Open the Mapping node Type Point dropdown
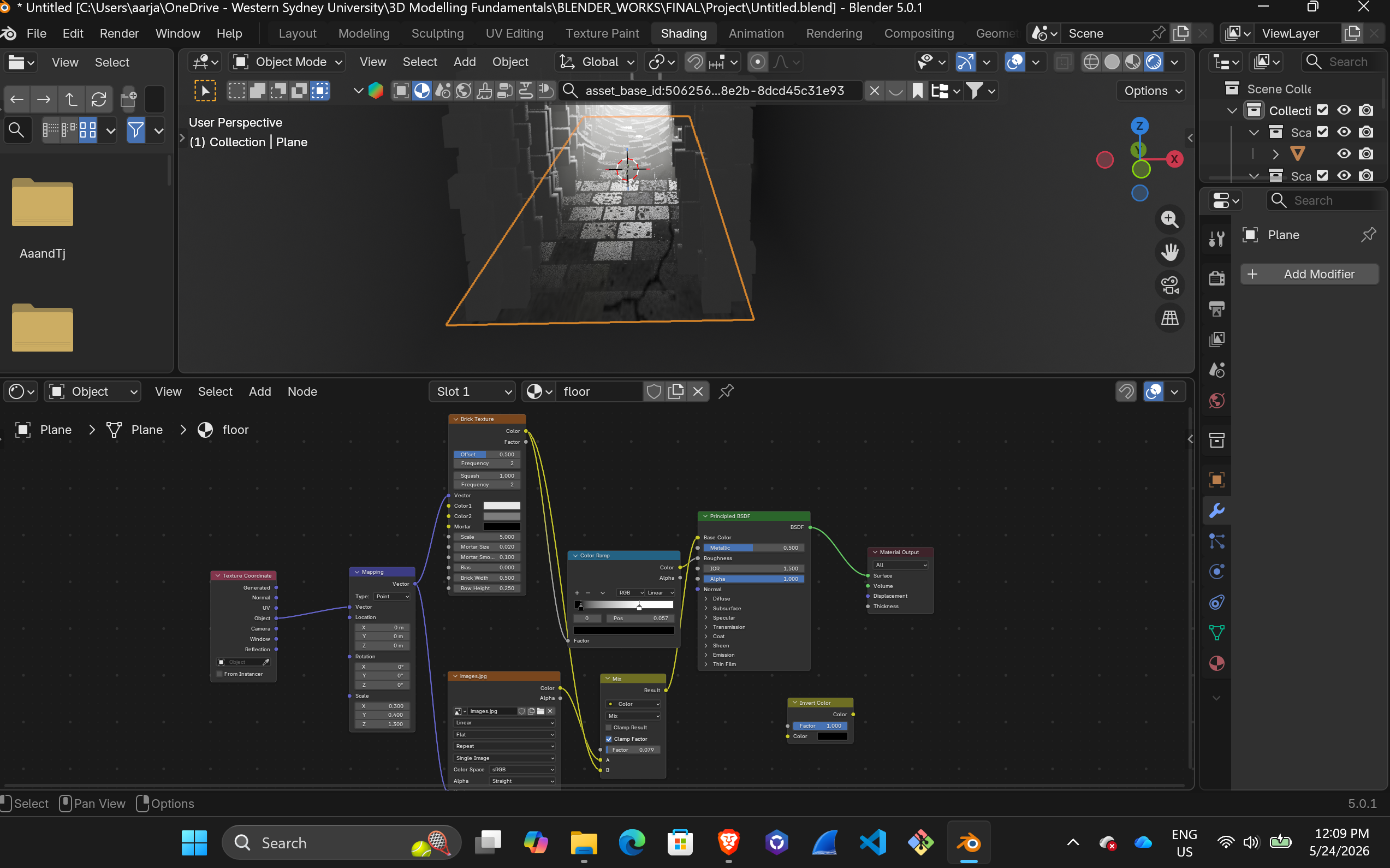Viewport: 1390px width, 868px height. 392,597
